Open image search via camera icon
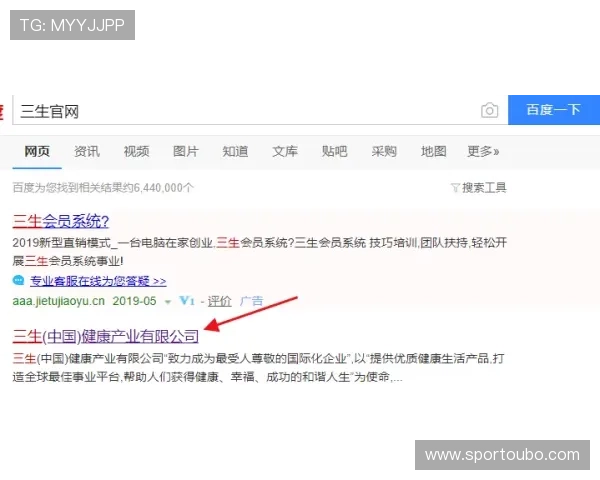The width and height of the screenshot is (600, 480). pos(489,111)
